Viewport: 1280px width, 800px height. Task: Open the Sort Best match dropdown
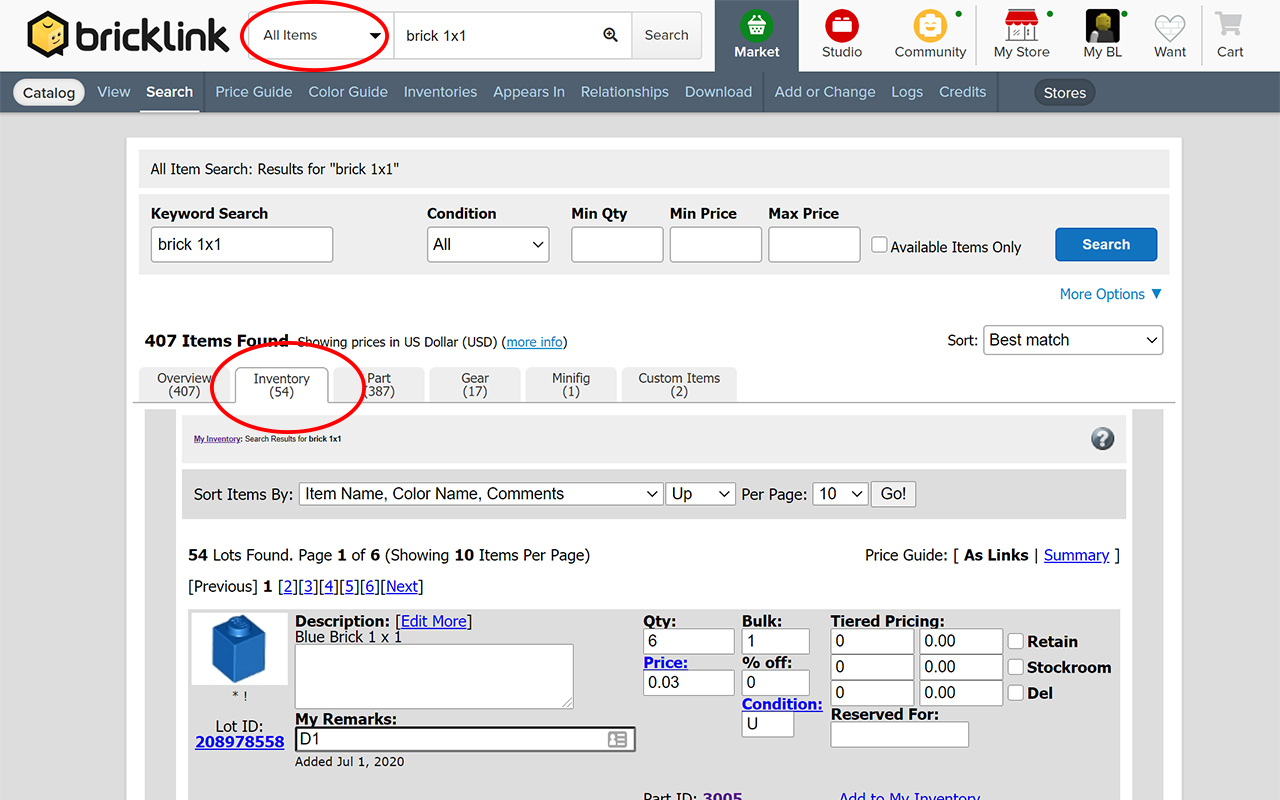click(x=1073, y=340)
